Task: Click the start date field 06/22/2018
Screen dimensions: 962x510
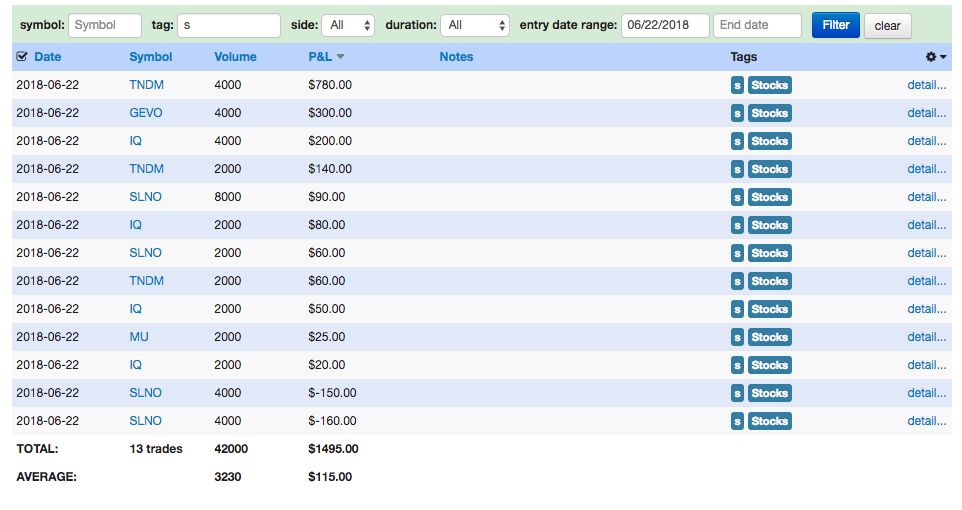Action: 665,25
